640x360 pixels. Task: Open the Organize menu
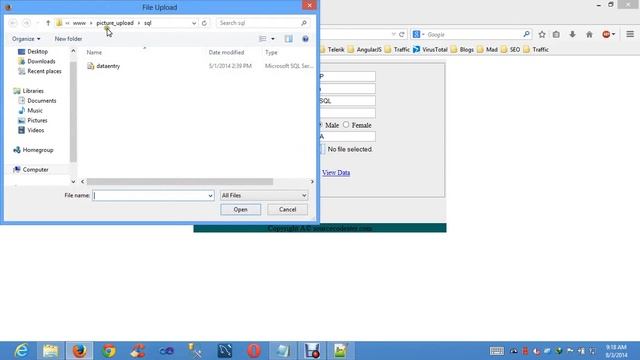point(26,39)
